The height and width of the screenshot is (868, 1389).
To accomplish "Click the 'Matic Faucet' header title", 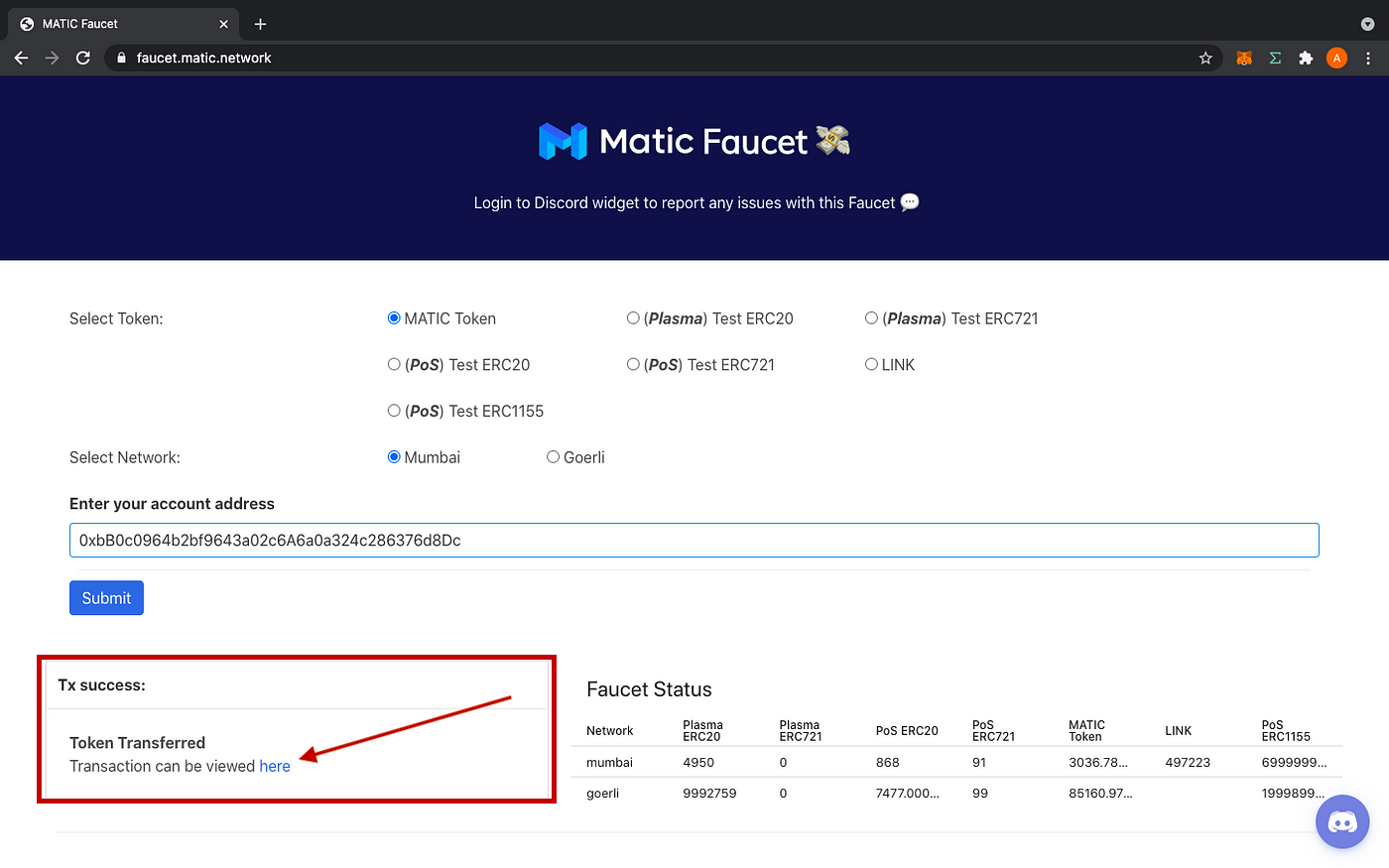I will (703, 142).
